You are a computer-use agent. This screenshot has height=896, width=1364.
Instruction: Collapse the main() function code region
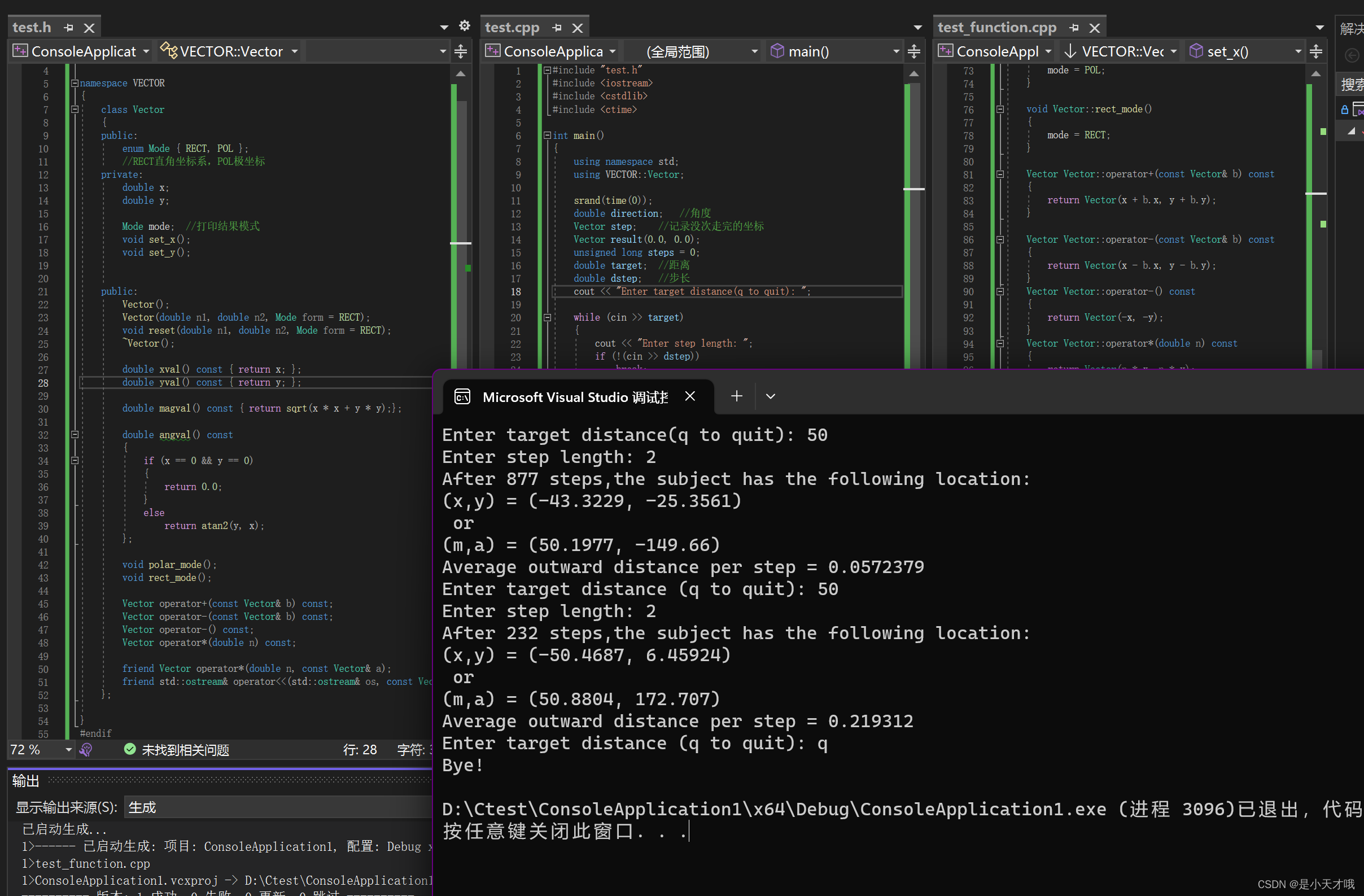pos(547,136)
